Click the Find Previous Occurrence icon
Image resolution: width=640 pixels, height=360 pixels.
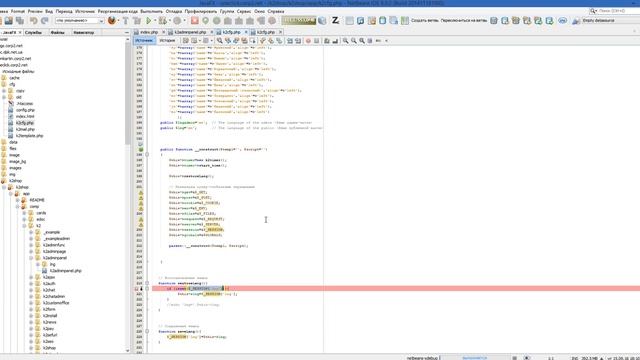point(228,40)
